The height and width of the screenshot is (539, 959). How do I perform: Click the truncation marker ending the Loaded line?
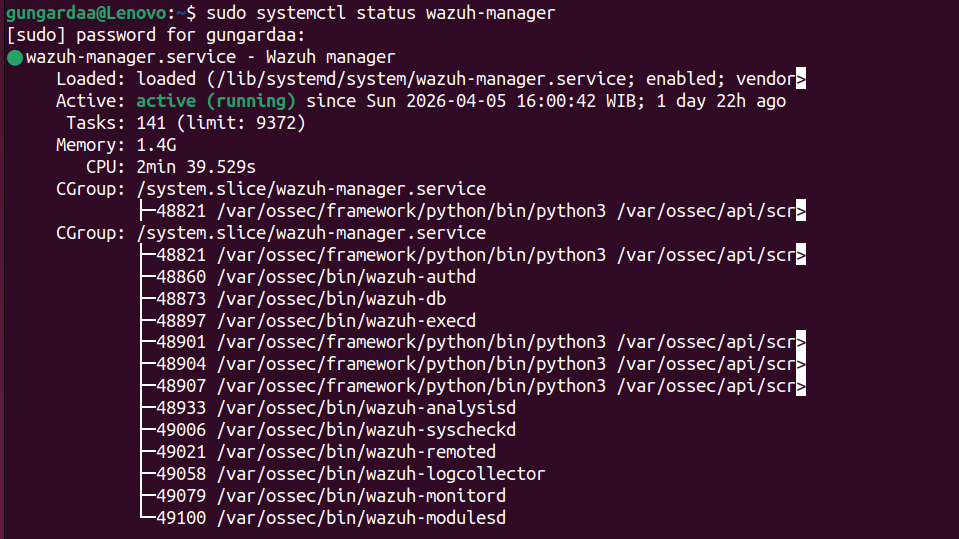(800, 79)
